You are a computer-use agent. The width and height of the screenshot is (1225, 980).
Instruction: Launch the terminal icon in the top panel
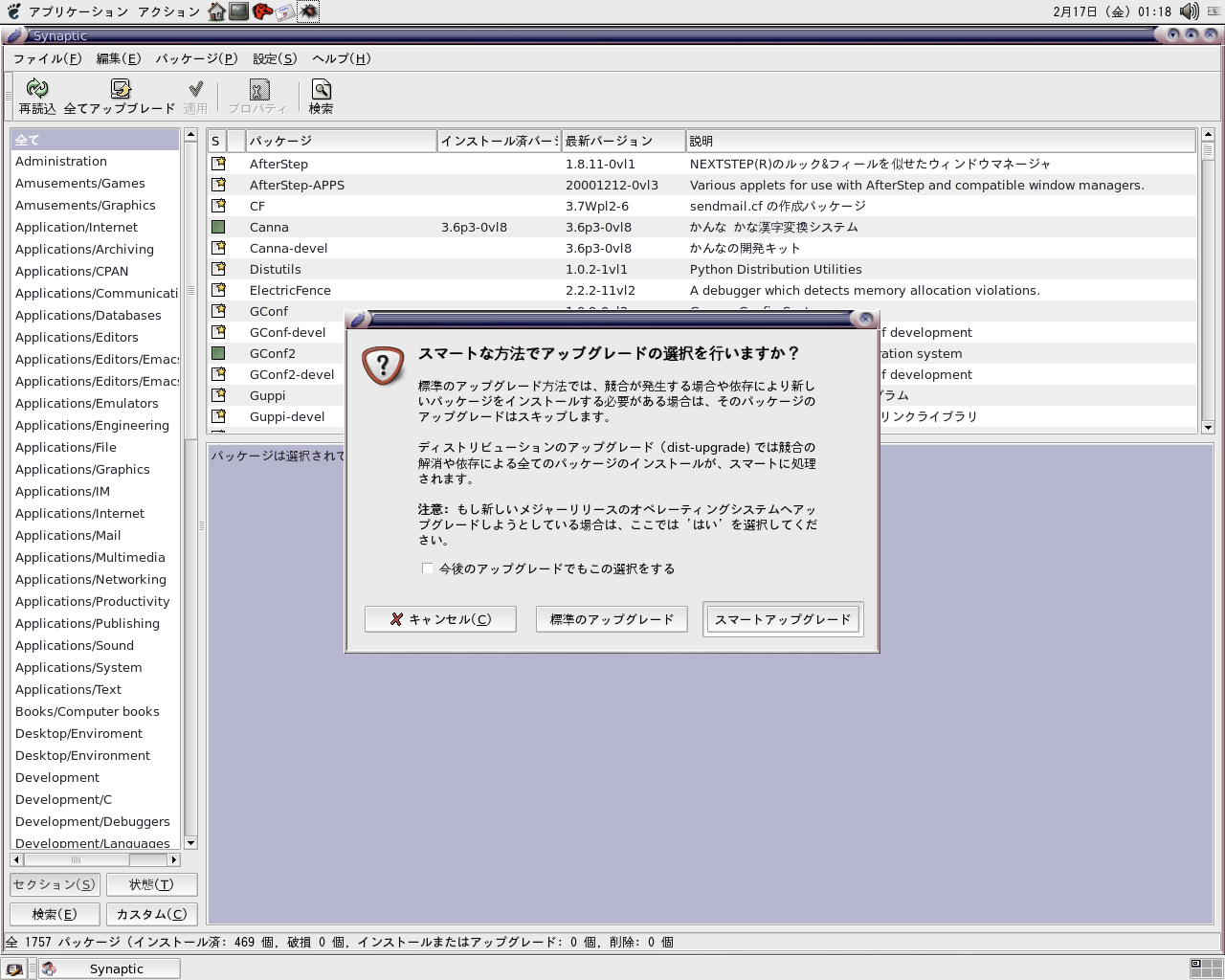click(x=239, y=11)
